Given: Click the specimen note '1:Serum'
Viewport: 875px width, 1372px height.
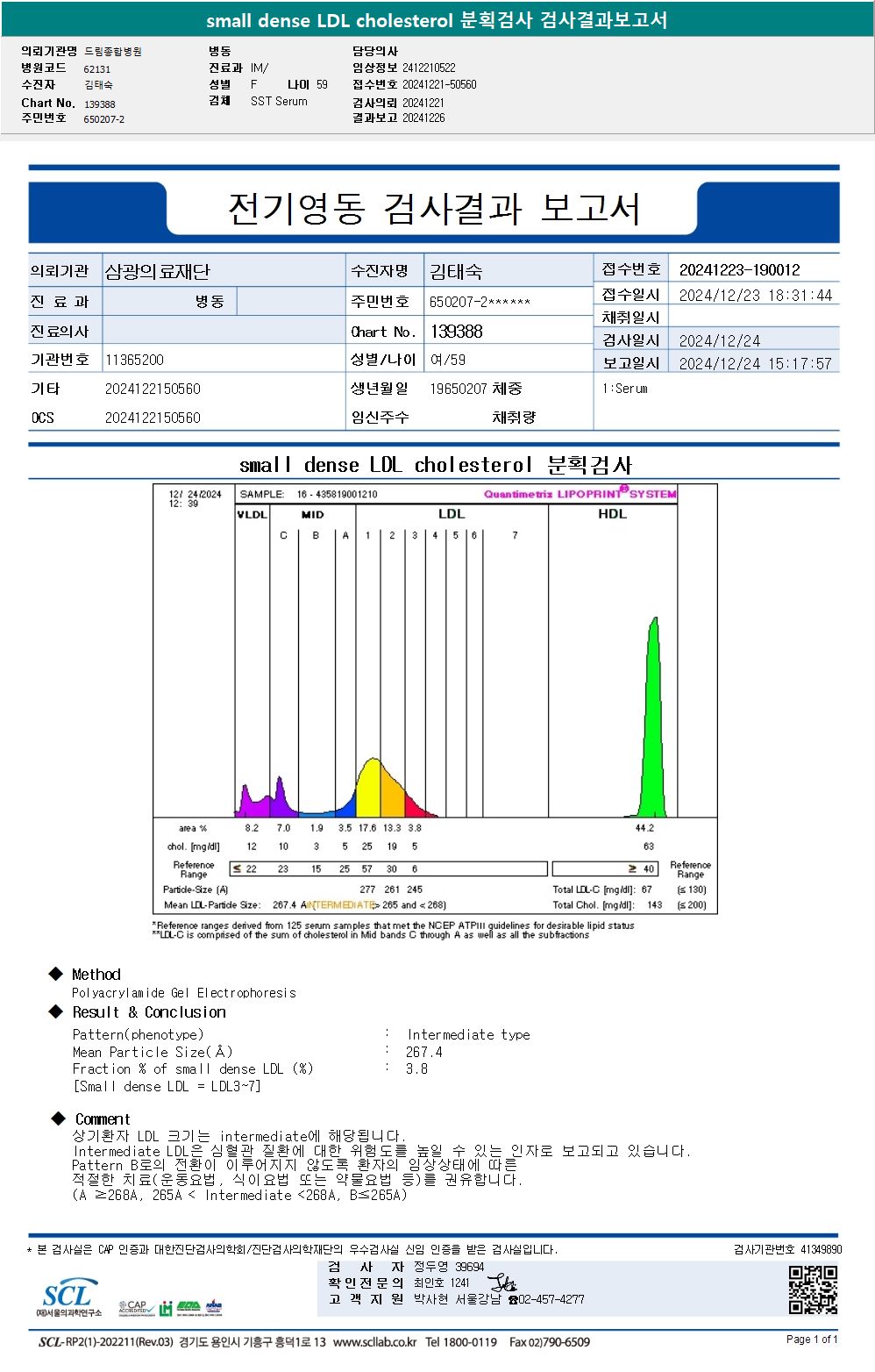Looking at the screenshot, I should [x=625, y=389].
